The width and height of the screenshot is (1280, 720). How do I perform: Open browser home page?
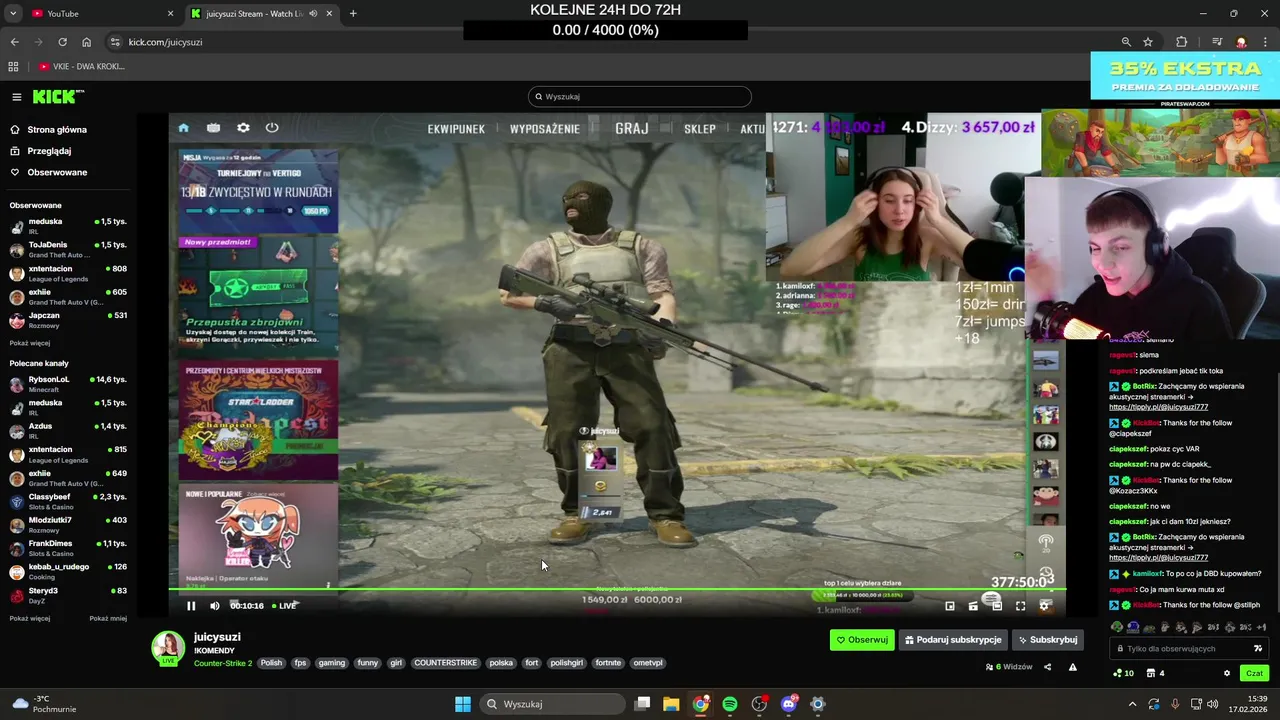[86, 42]
